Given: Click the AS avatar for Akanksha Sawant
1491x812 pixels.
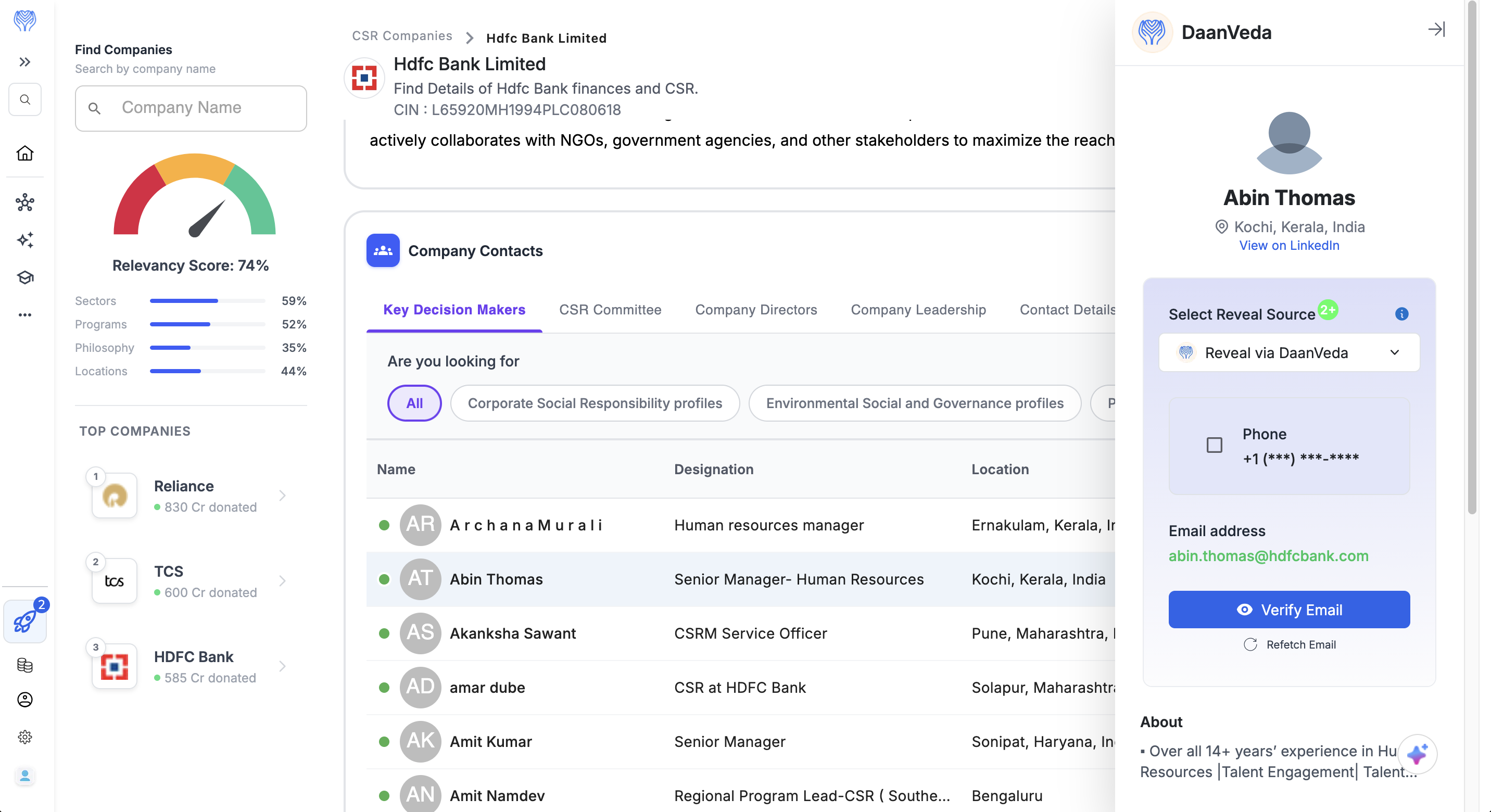Looking at the screenshot, I should (x=420, y=633).
